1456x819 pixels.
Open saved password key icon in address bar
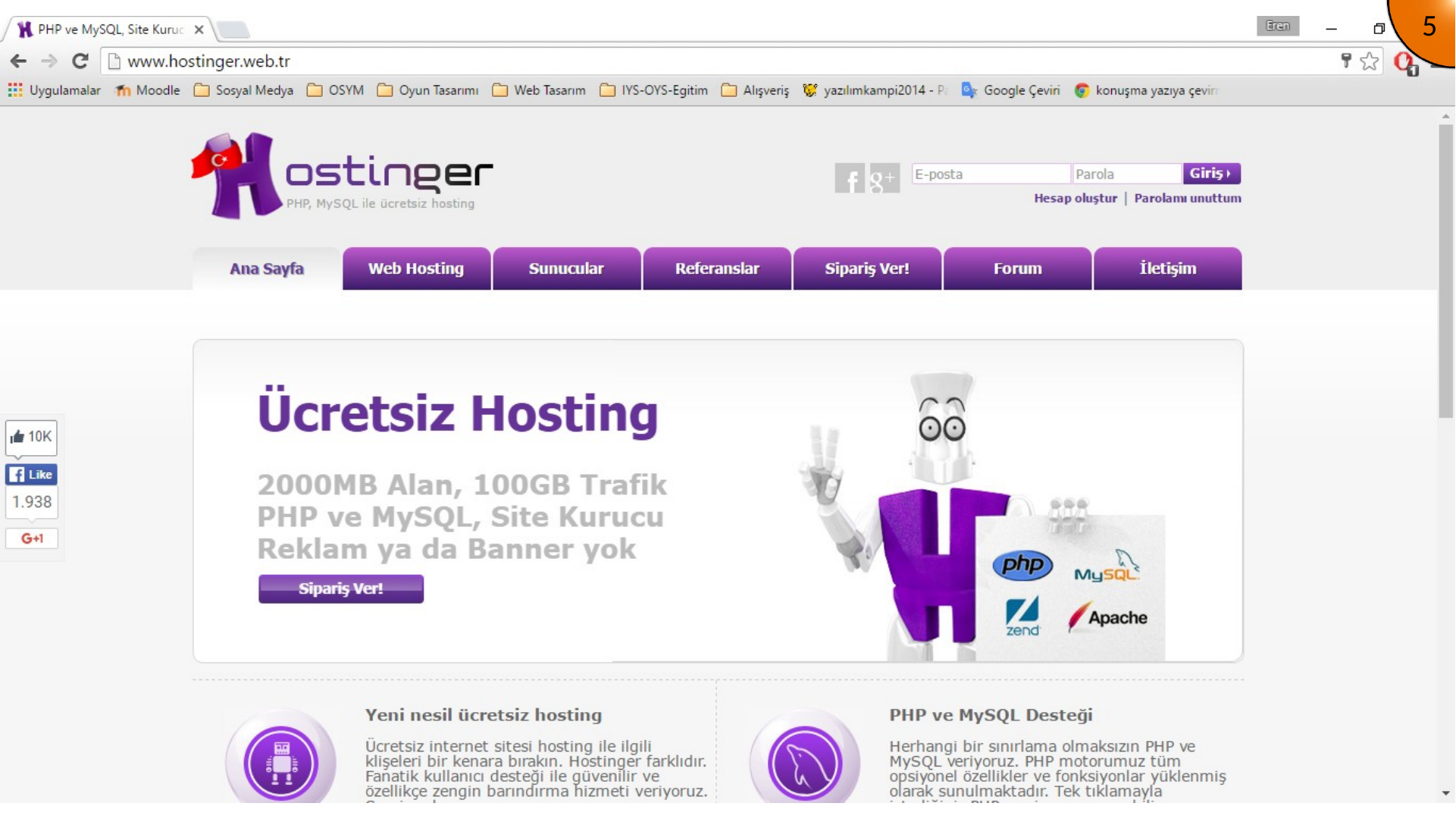(1346, 61)
